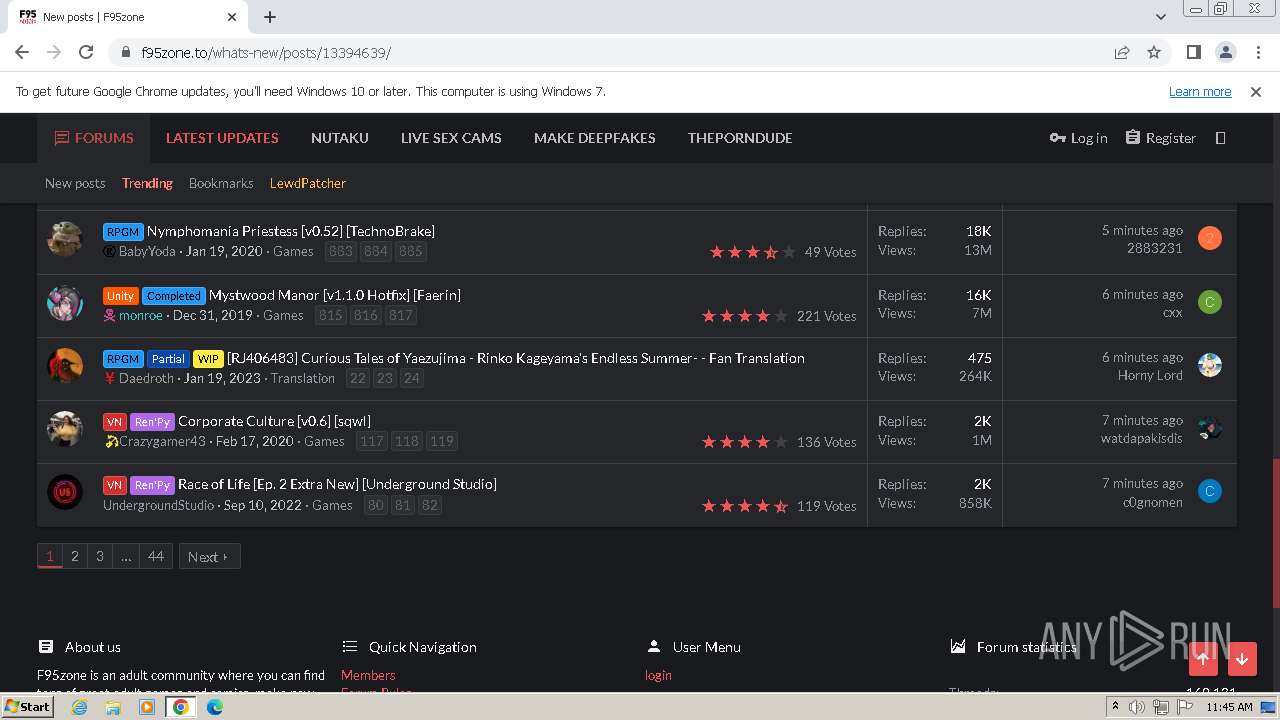1280x720 pixels.
Task: Open File Explorer taskbar icon
Action: click(x=113, y=707)
